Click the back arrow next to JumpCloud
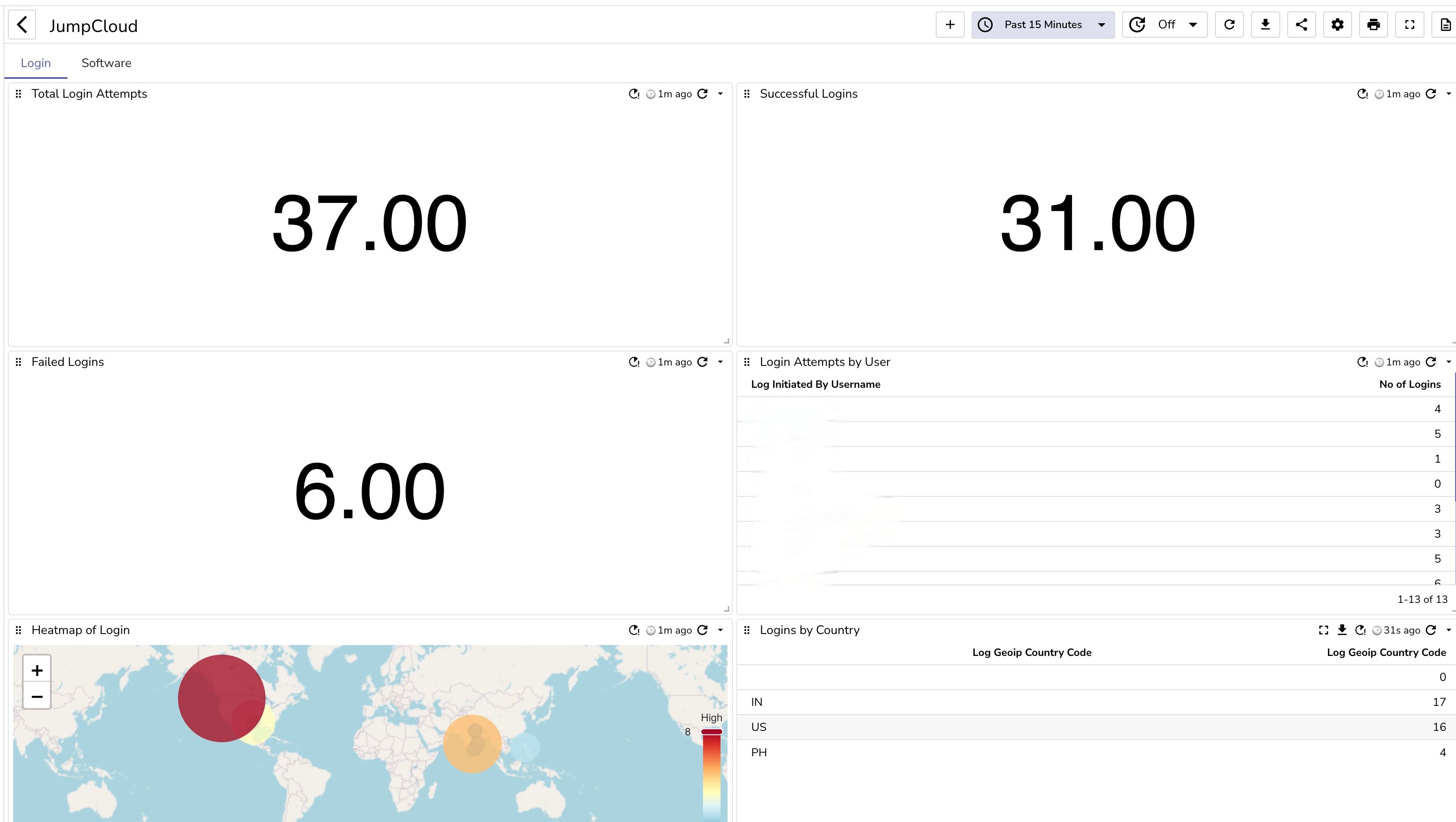 click(22, 25)
